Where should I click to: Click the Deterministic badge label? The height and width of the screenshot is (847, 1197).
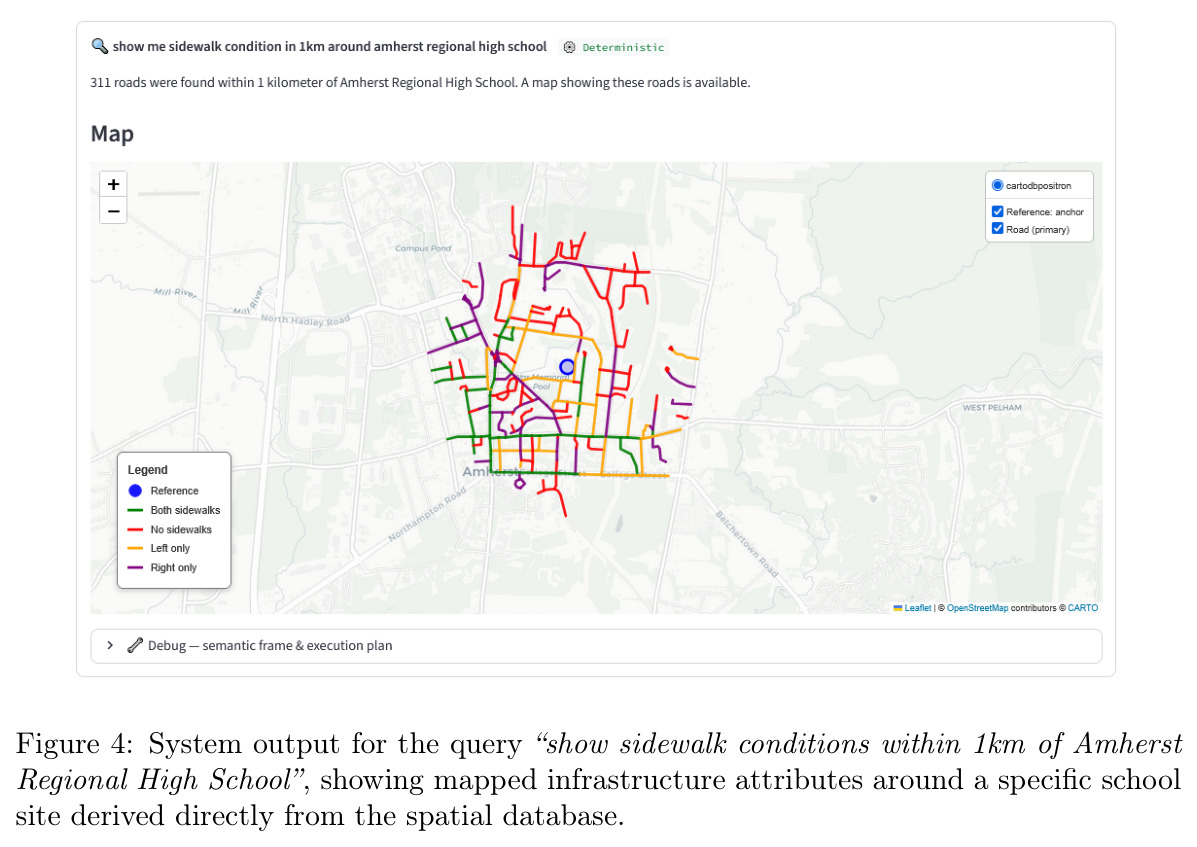tap(623, 47)
